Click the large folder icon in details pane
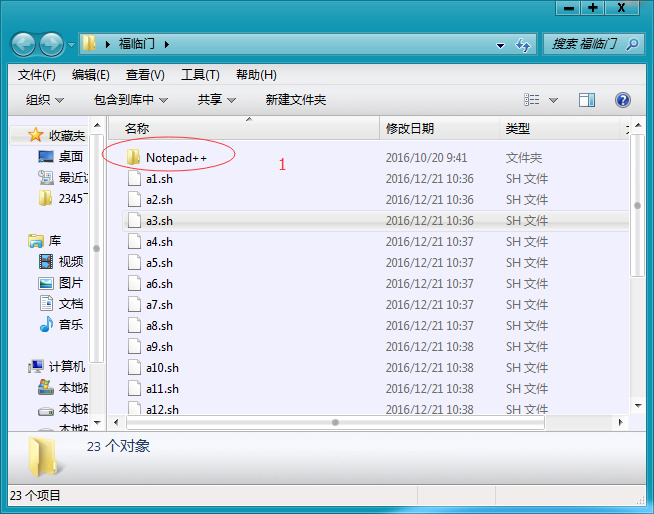 click(43, 456)
